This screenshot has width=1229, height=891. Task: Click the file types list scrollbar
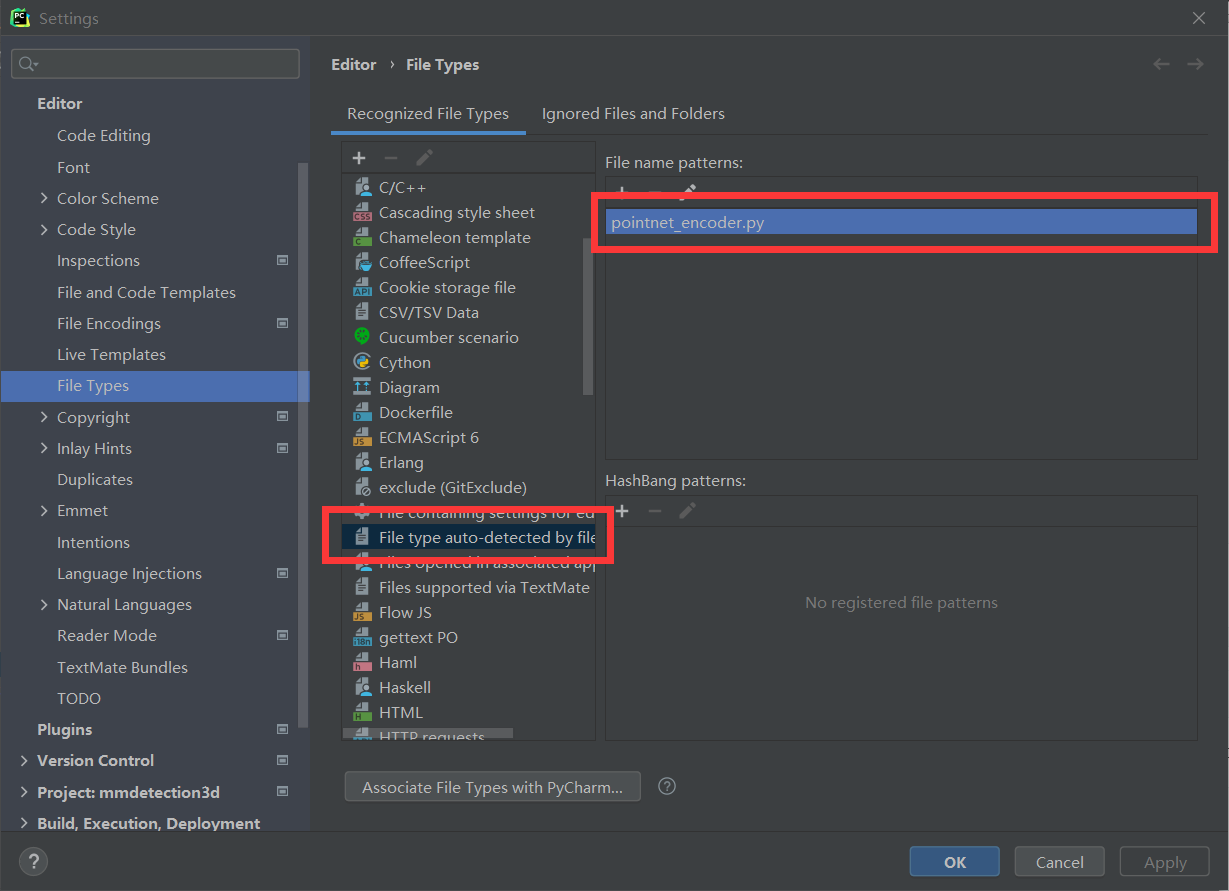[x=588, y=317]
